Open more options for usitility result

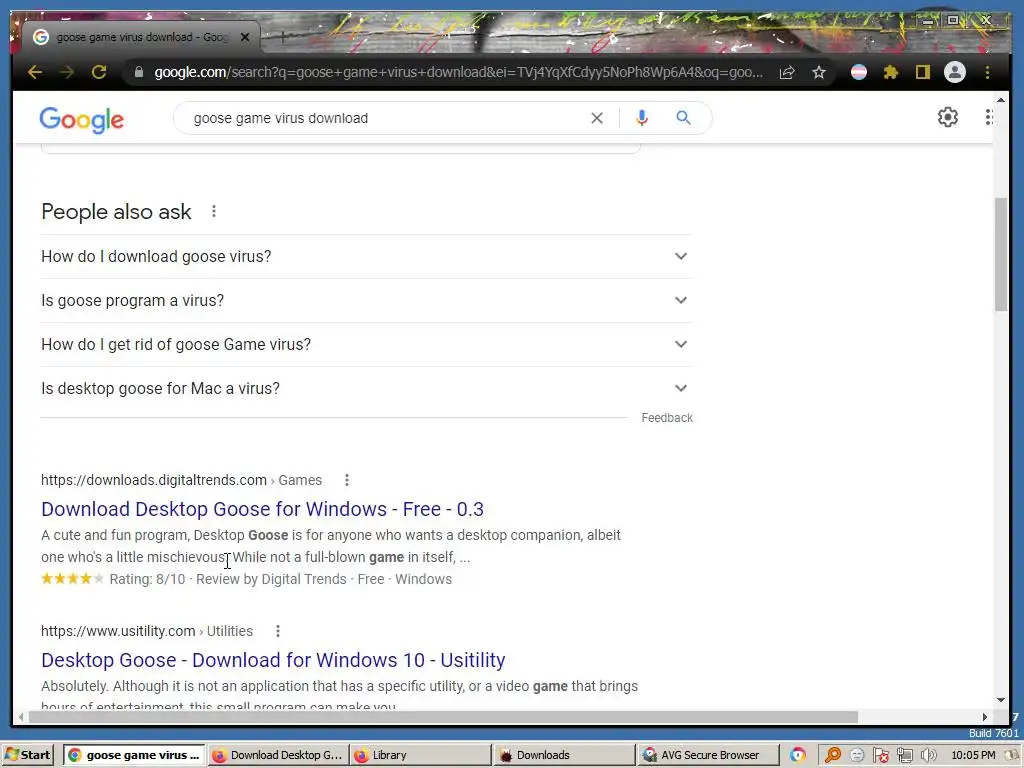[x=278, y=631]
